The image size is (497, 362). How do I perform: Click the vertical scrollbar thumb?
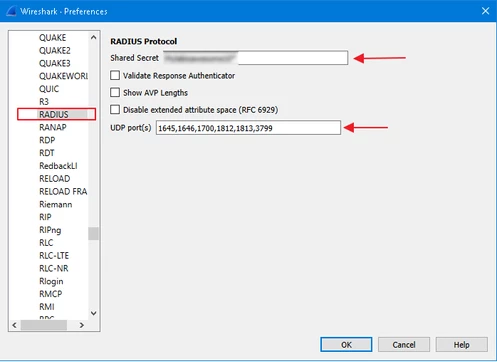pos(94,233)
